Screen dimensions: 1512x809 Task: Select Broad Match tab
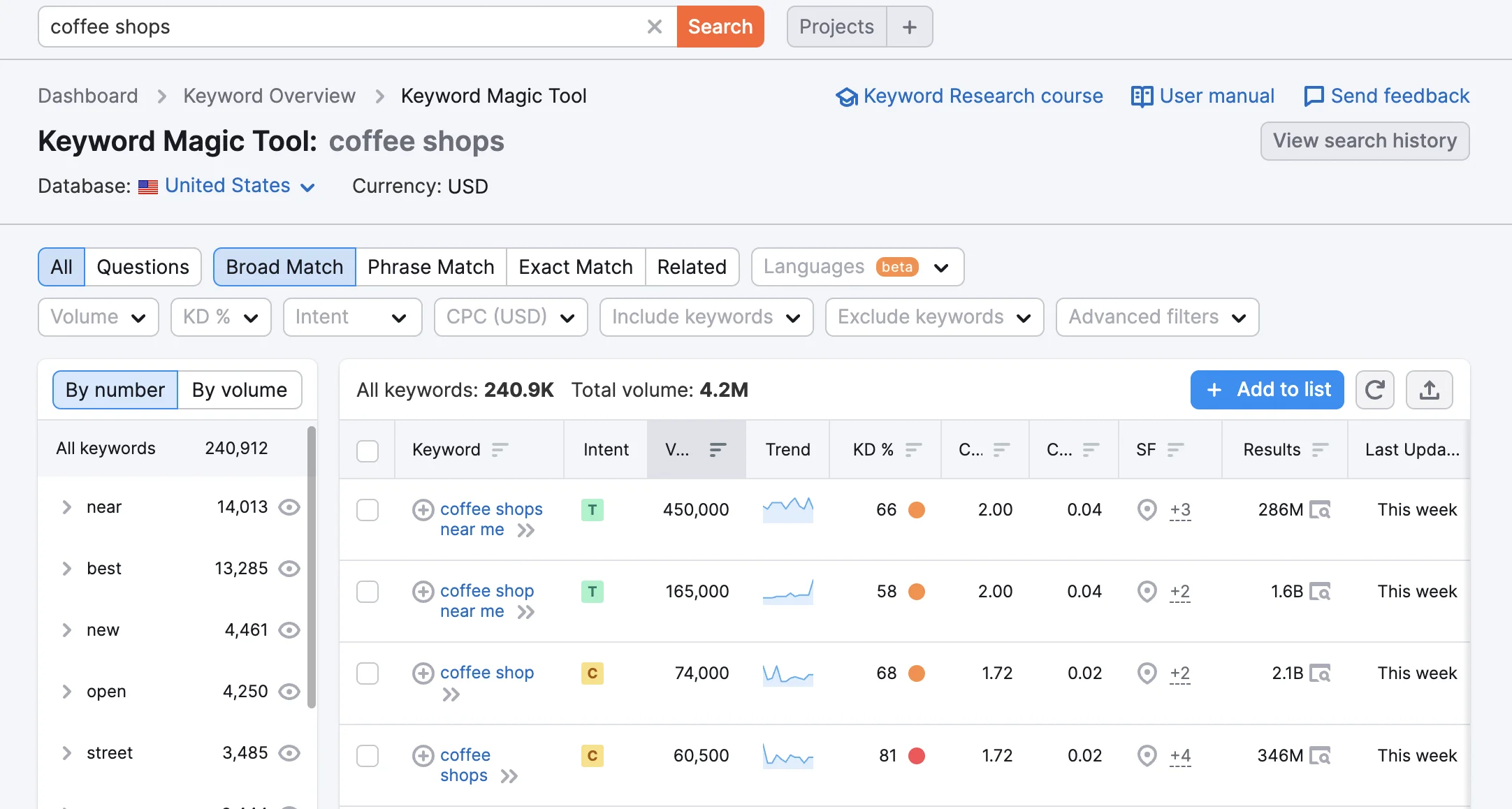(x=284, y=267)
